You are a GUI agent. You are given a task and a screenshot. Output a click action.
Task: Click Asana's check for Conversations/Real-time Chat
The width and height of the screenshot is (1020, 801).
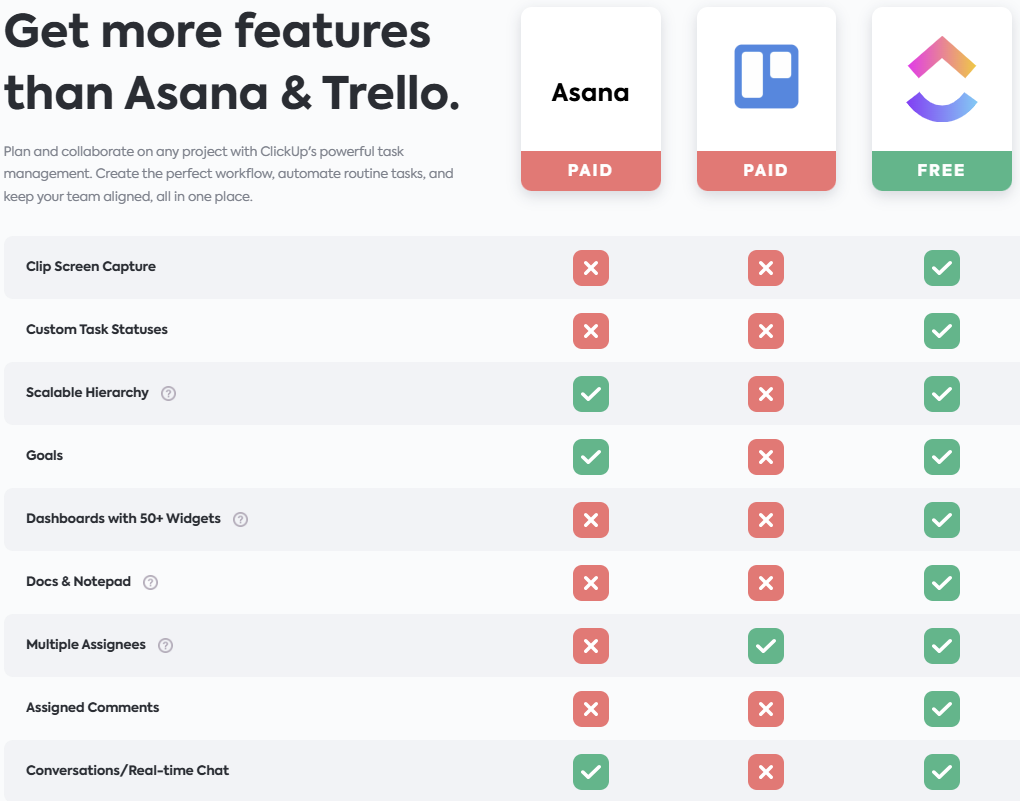[x=591, y=772]
